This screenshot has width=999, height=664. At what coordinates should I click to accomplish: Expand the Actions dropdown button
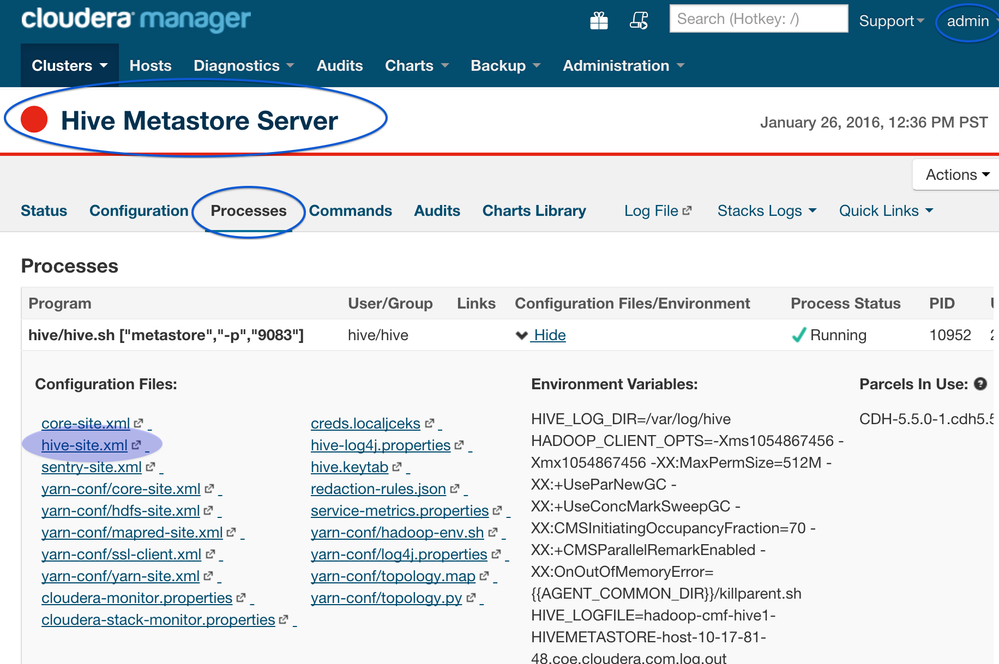point(957,174)
